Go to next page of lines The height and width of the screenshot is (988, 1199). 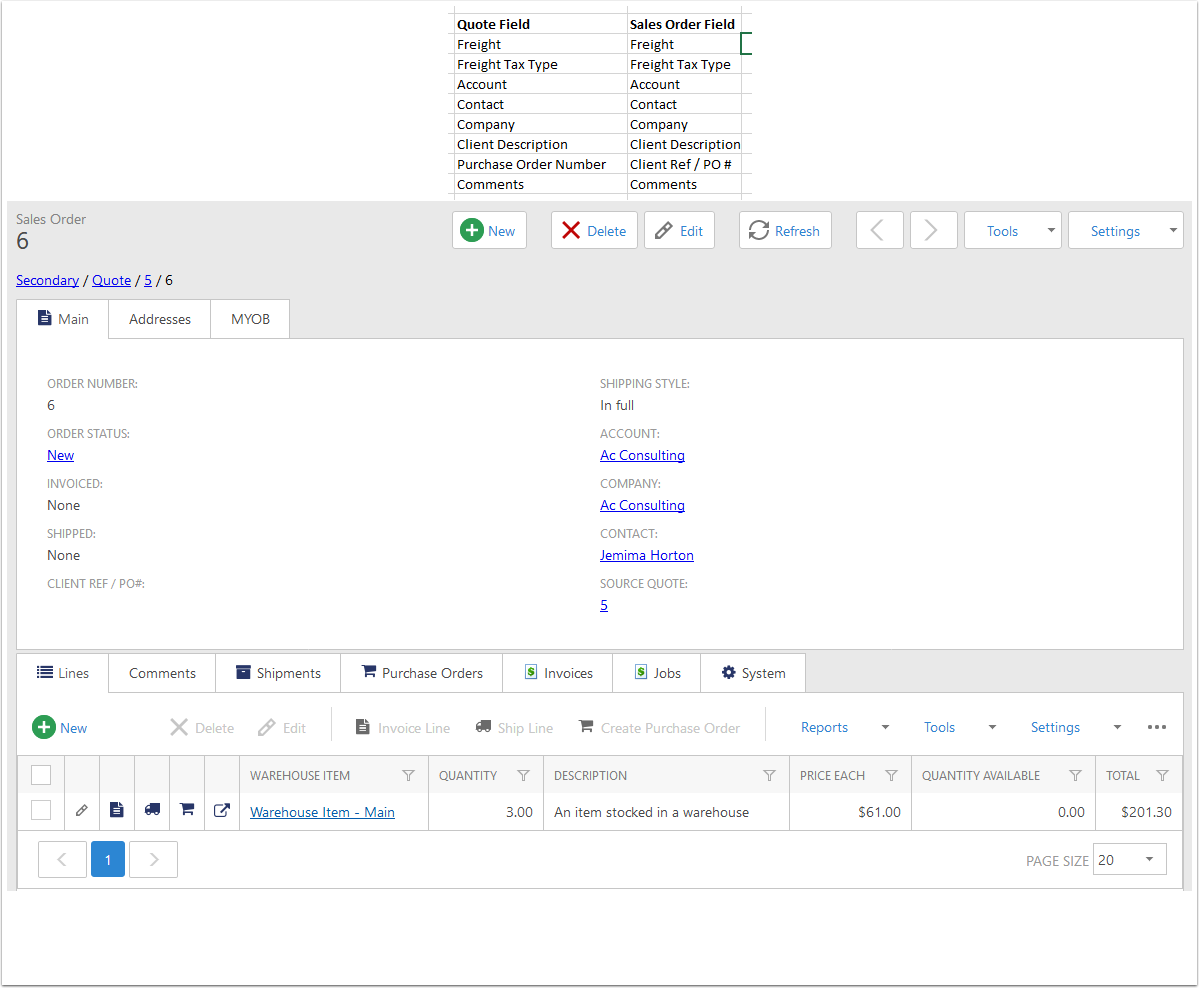click(154, 860)
